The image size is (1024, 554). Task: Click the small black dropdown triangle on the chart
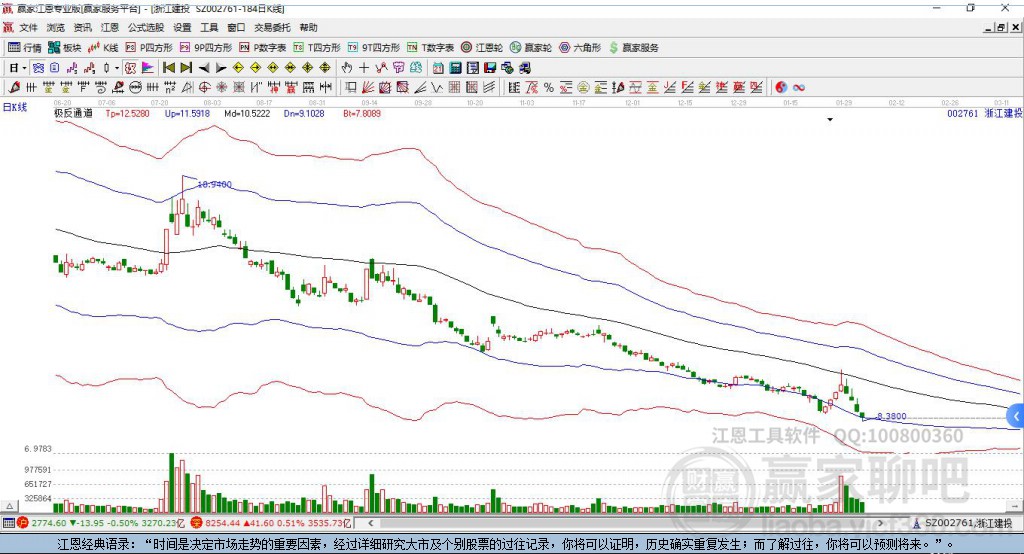[830, 120]
